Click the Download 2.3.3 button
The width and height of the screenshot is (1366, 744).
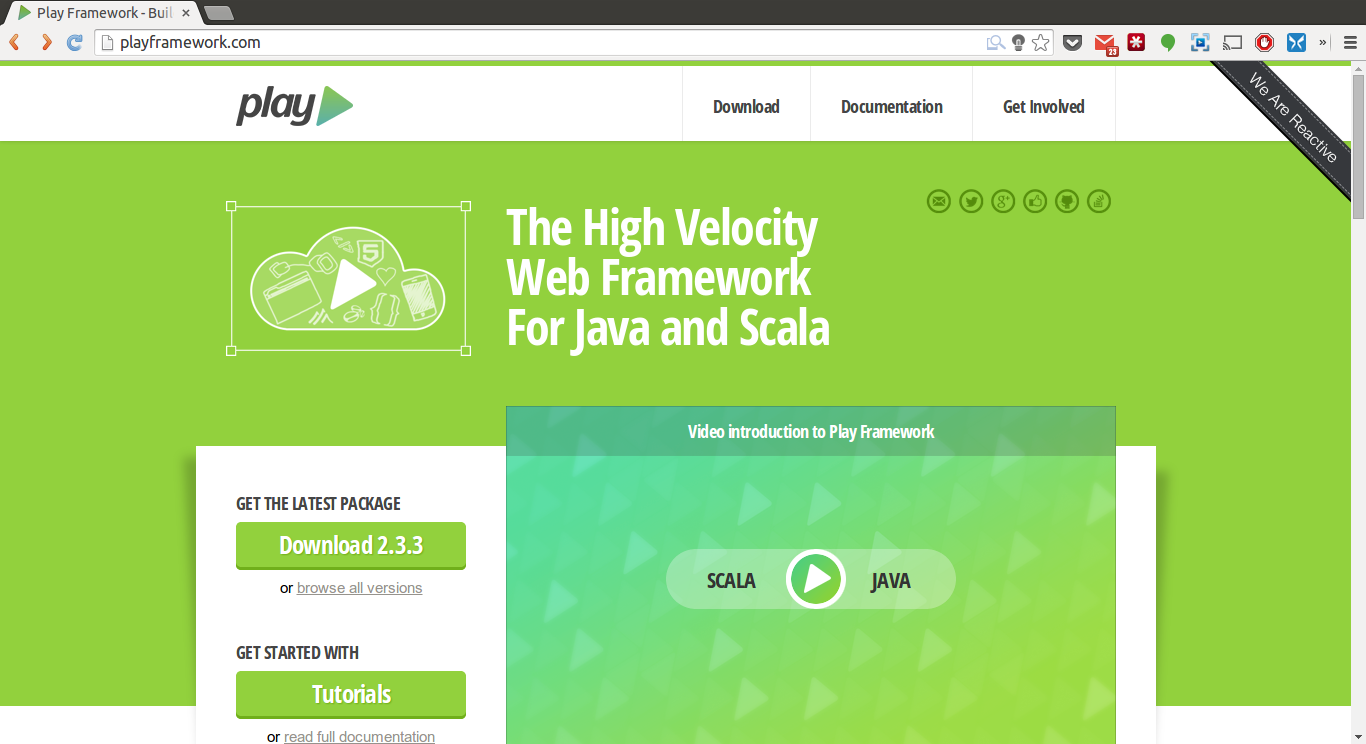pos(351,545)
